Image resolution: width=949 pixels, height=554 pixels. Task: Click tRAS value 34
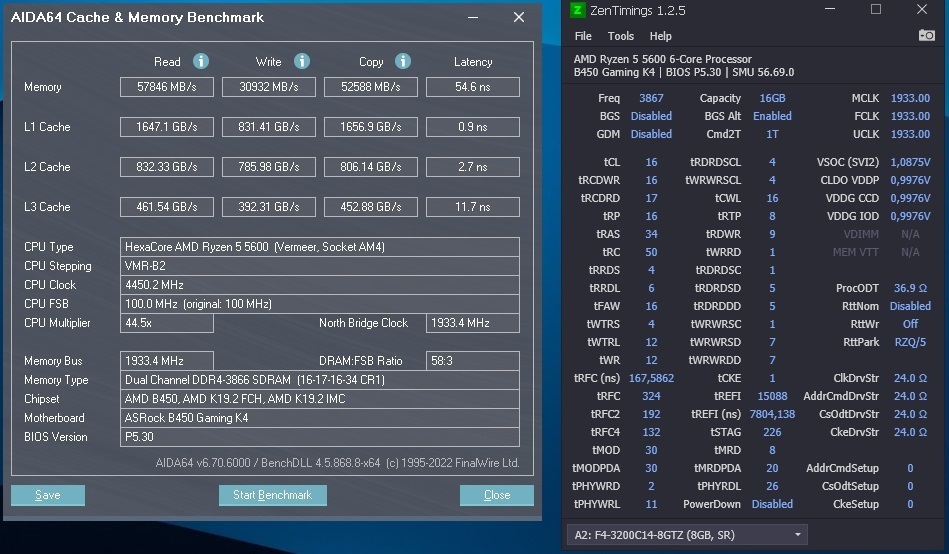(651, 234)
